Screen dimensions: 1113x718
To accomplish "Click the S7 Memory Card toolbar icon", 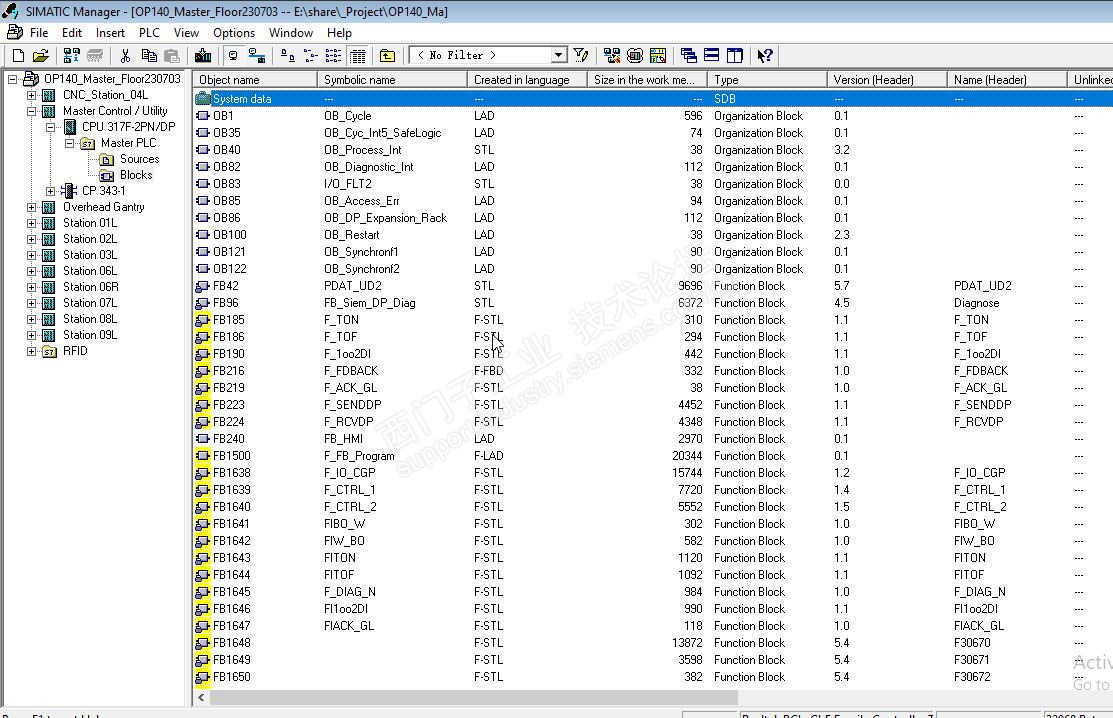I will pos(94,55).
